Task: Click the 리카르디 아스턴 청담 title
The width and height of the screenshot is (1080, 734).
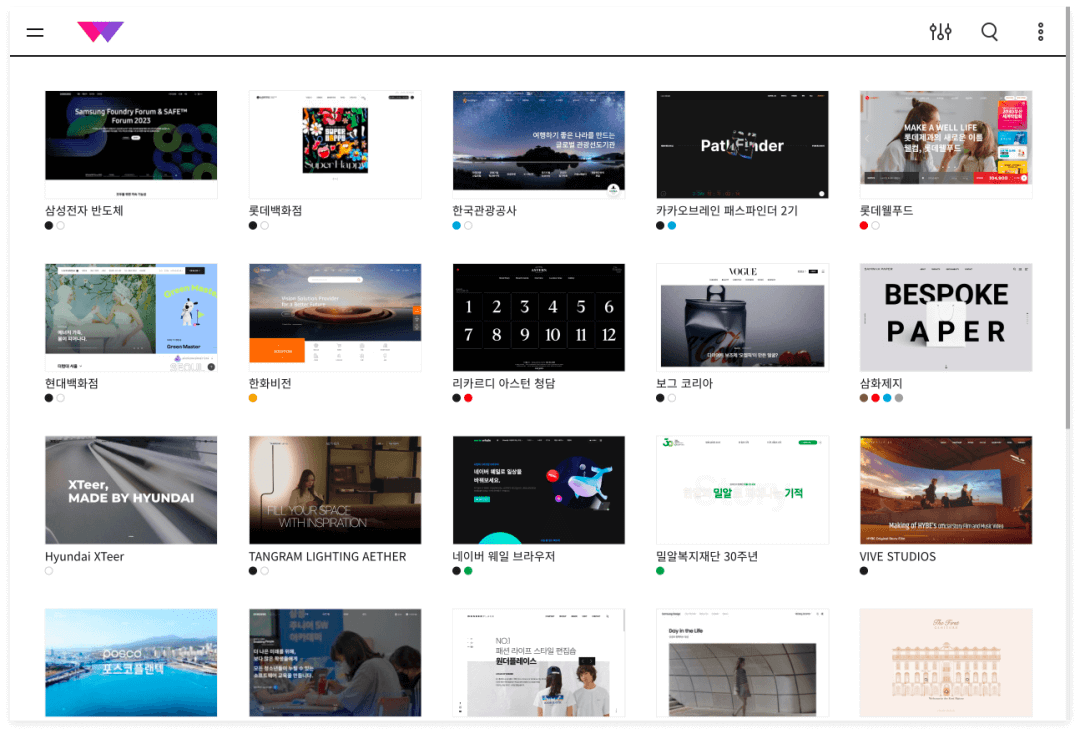Action: tap(503, 384)
